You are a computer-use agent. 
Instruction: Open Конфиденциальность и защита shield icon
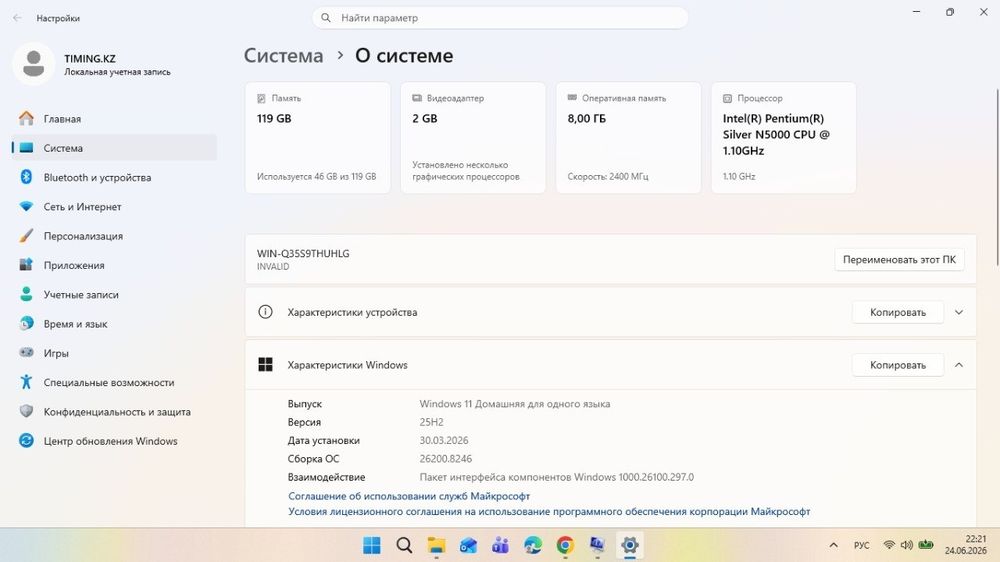click(x=26, y=411)
